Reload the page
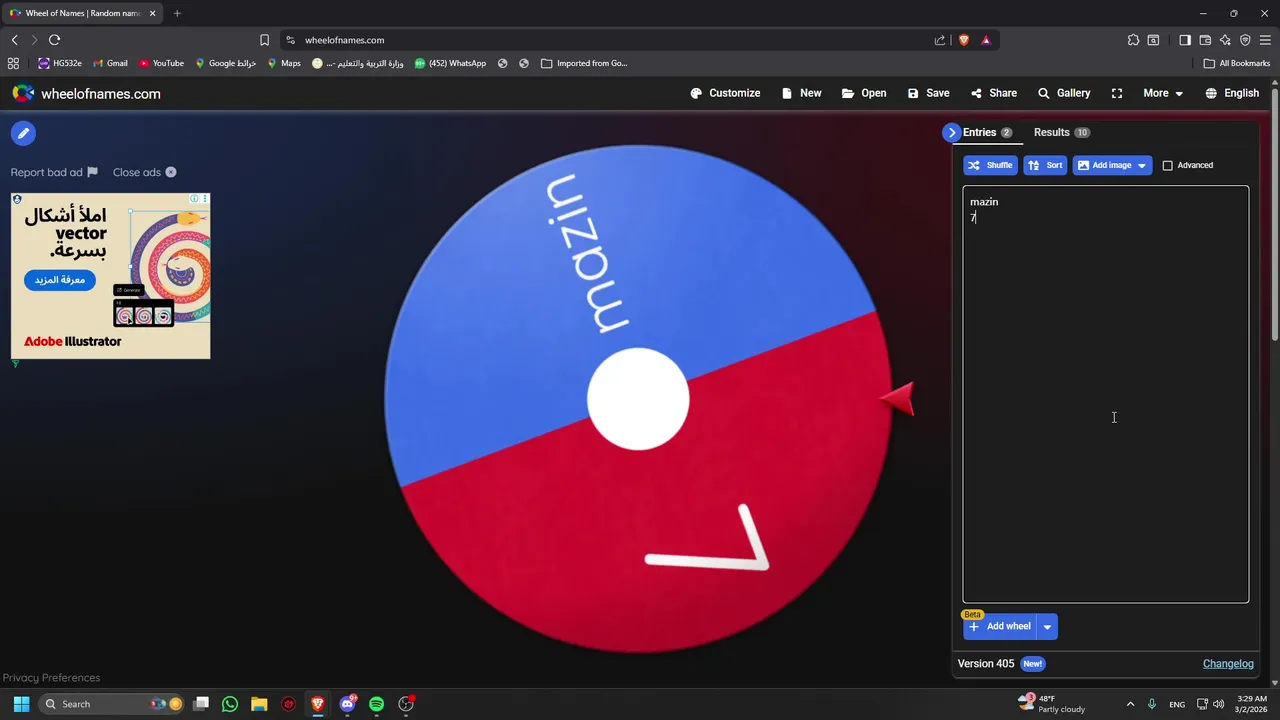The image size is (1280, 720). tap(54, 40)
